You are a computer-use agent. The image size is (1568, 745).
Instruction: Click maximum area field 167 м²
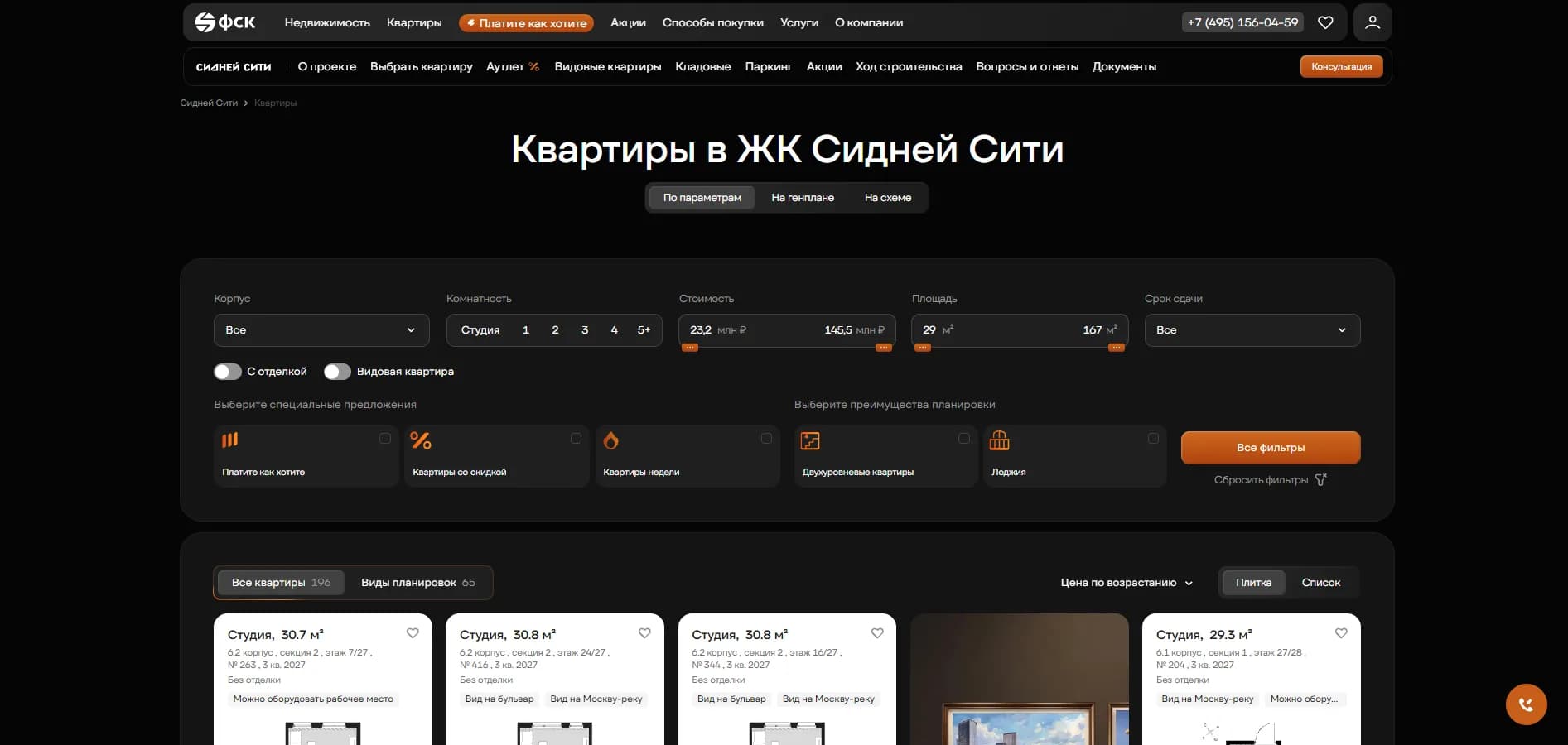pyautogui.click(x=1100, y=330)
